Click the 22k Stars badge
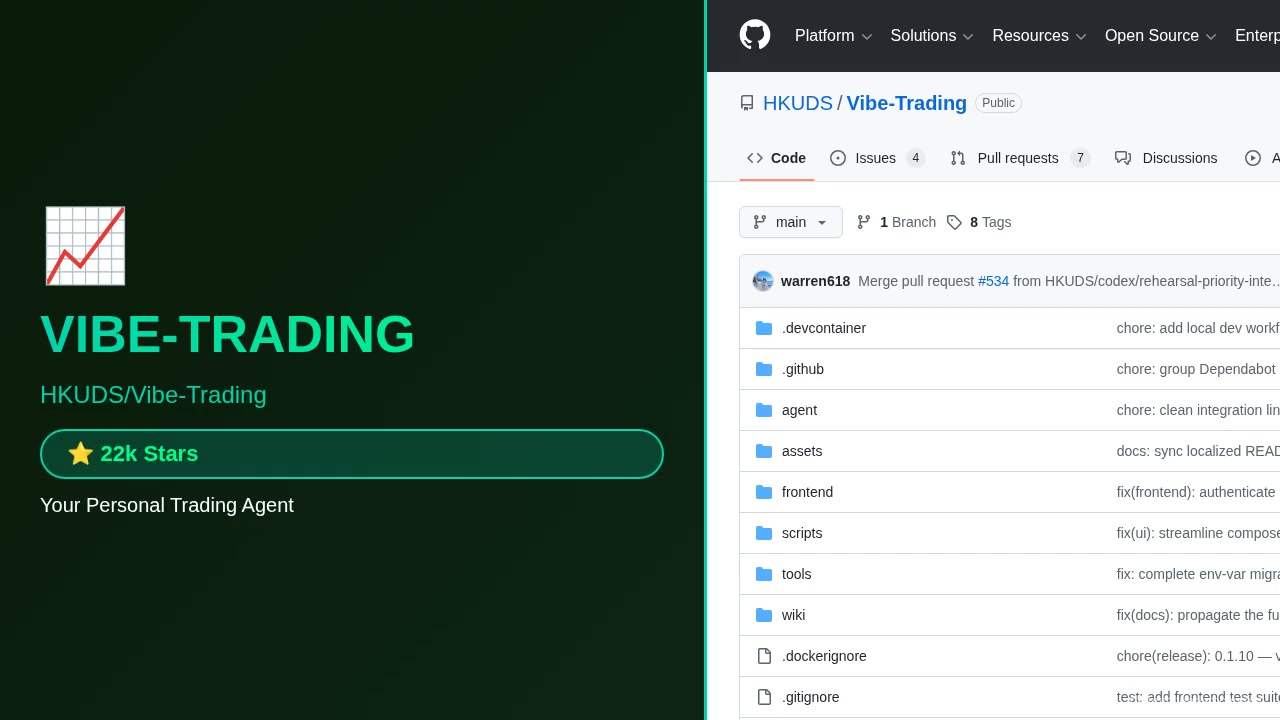Image resolution: width=1280 pixels, height=720 pixels. pyautogui.click(x=352, y=454)
